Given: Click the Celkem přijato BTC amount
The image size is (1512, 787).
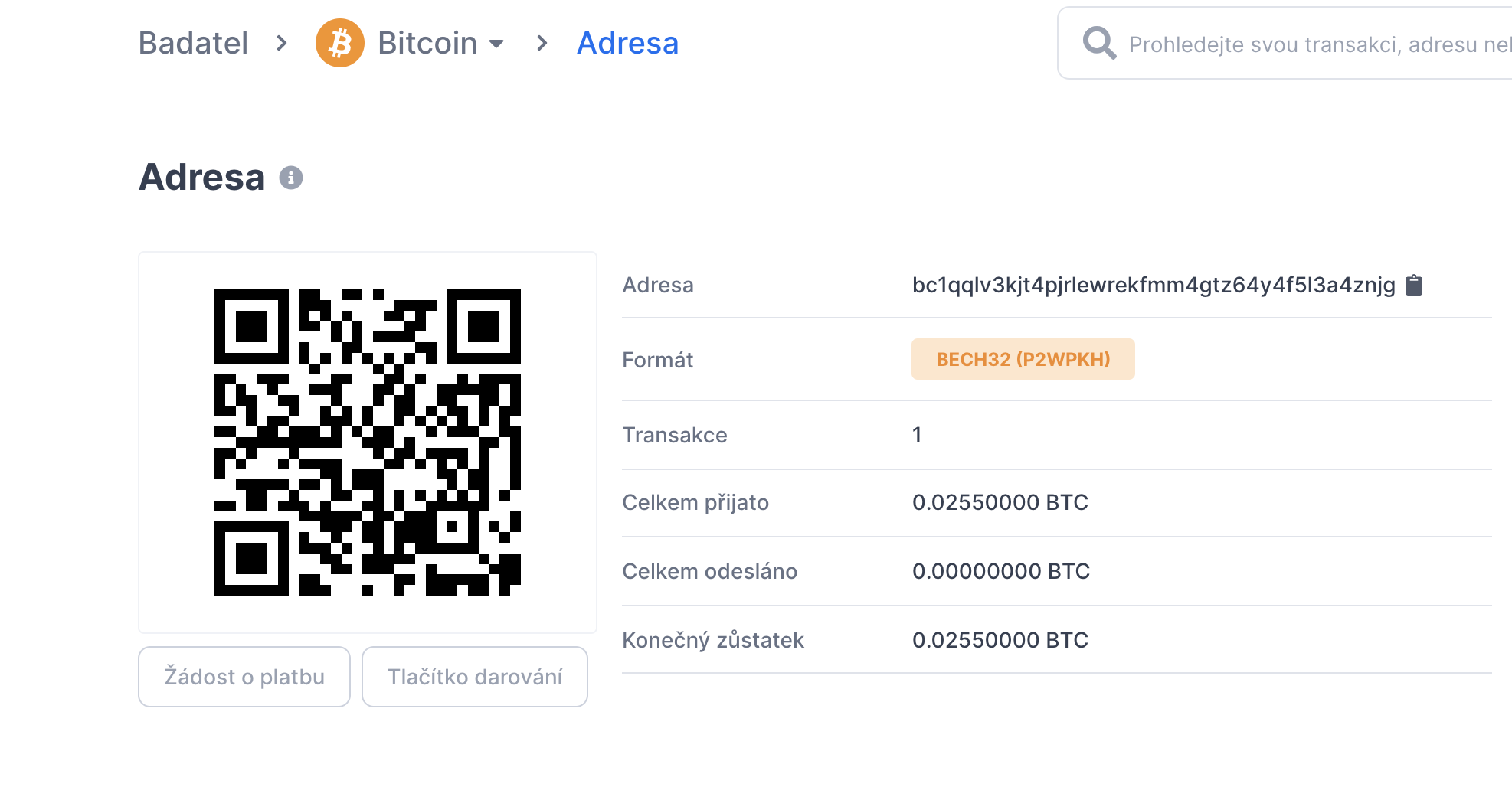Looking at the screenshot, I should (1000, 502).
